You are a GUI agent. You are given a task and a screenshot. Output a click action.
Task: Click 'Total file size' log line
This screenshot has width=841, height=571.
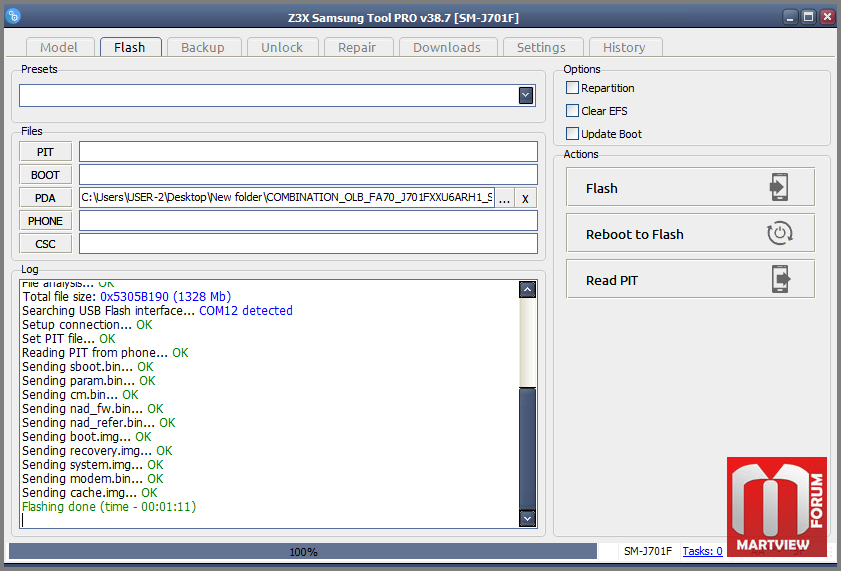(x=127, y=296)
